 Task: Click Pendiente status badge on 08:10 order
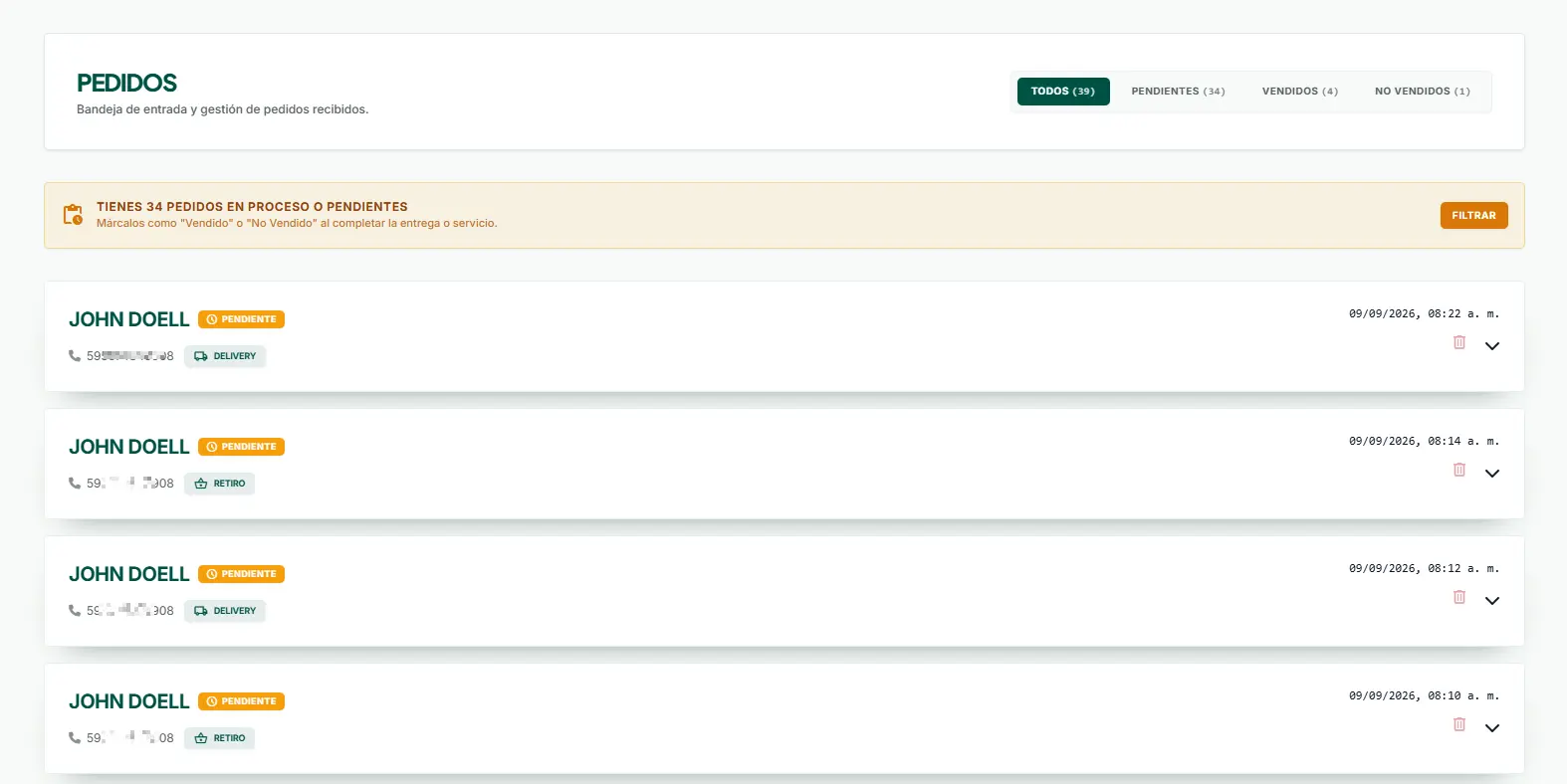click(x=242, y=701)
